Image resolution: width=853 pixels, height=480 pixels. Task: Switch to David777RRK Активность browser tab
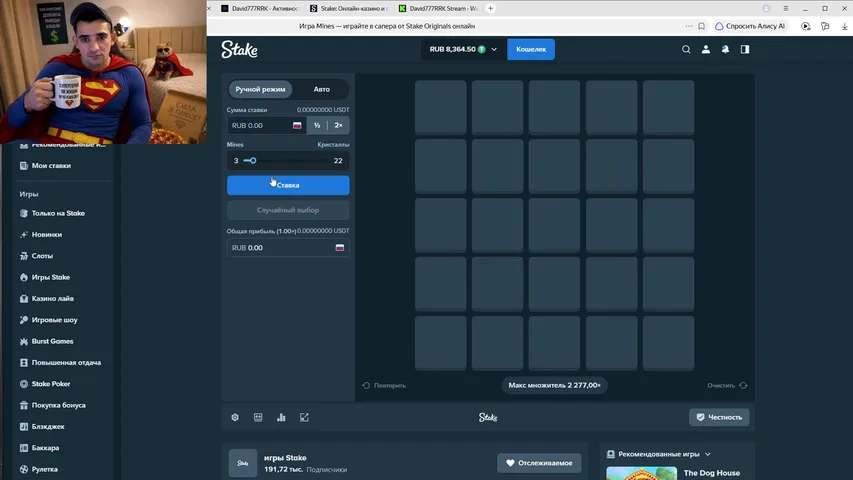260,9
